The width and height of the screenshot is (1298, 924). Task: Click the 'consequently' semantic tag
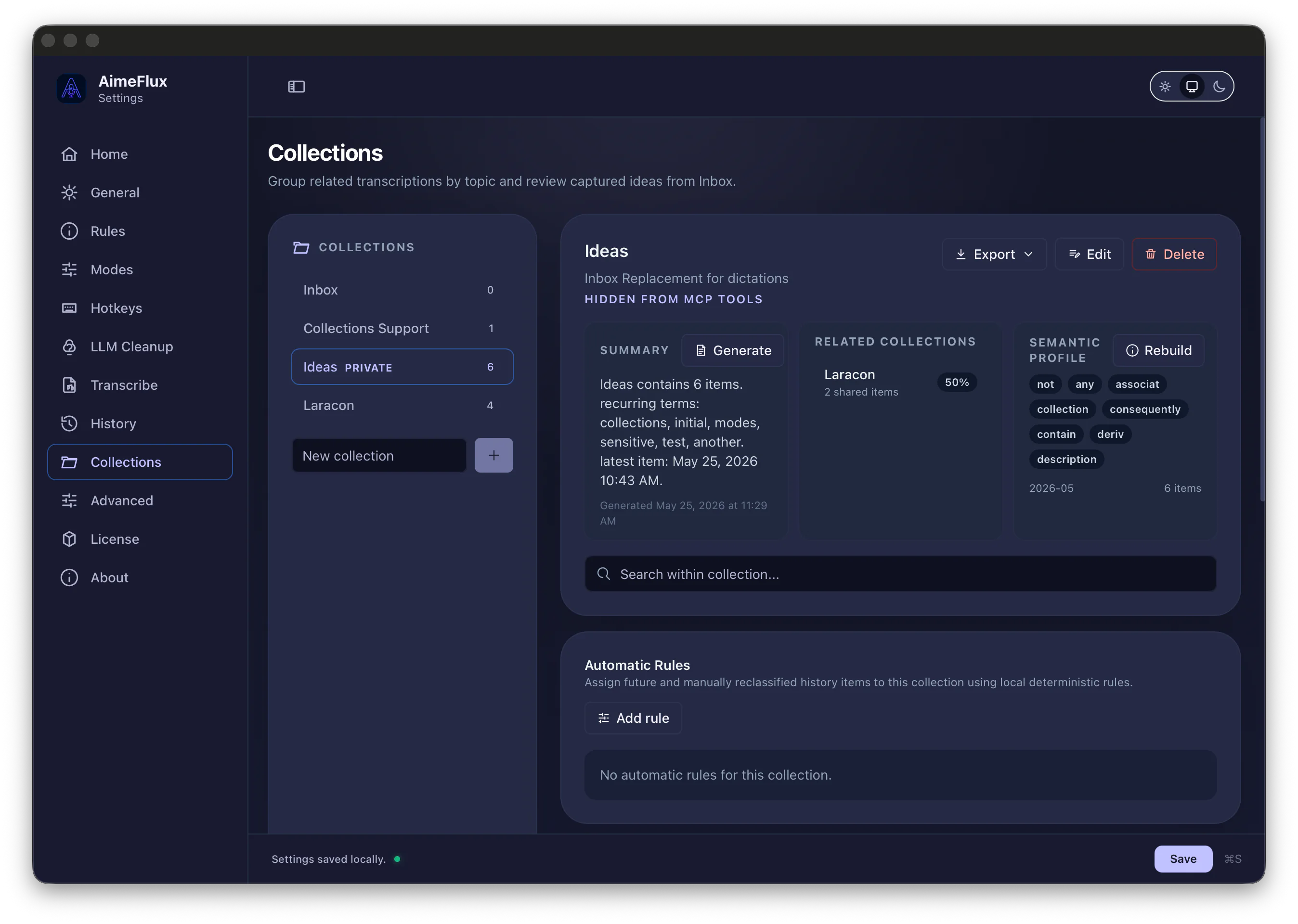click(x=1144, y=409)
